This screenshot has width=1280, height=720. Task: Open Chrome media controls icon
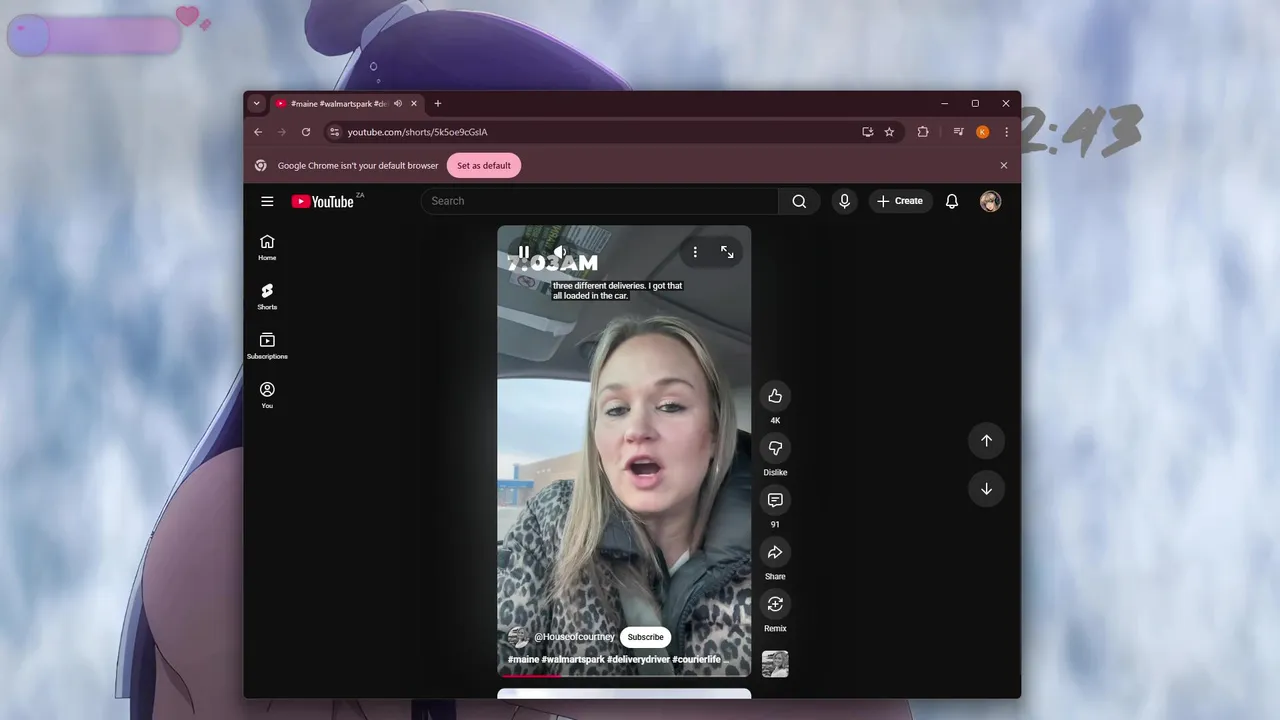958,132
